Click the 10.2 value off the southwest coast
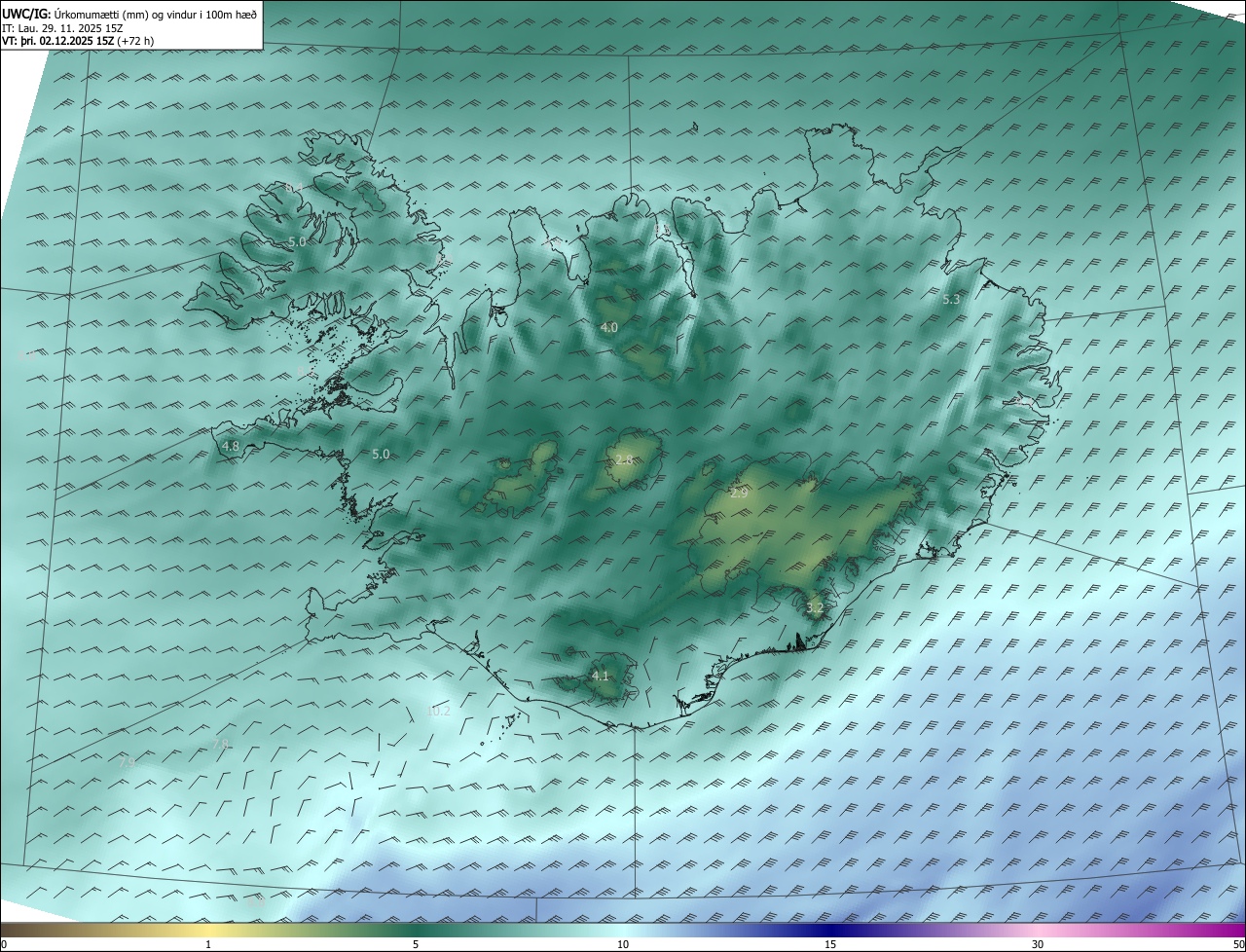The height and width of the screenshot is (952, 1246). coord(439,712)
